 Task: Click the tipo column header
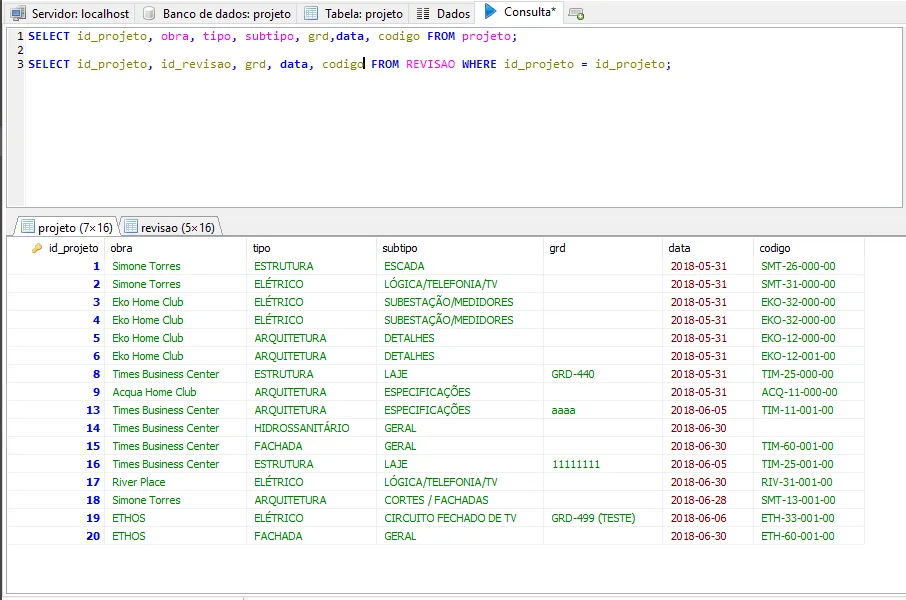[x=261, y=248]
